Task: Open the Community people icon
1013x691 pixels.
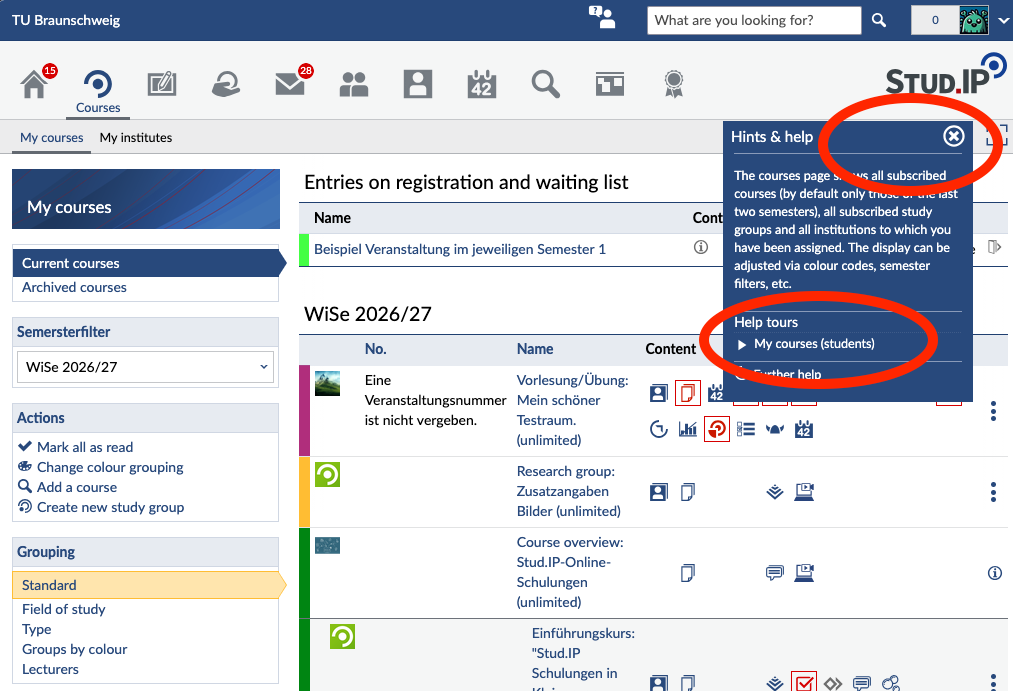Action: coord(353,84)
